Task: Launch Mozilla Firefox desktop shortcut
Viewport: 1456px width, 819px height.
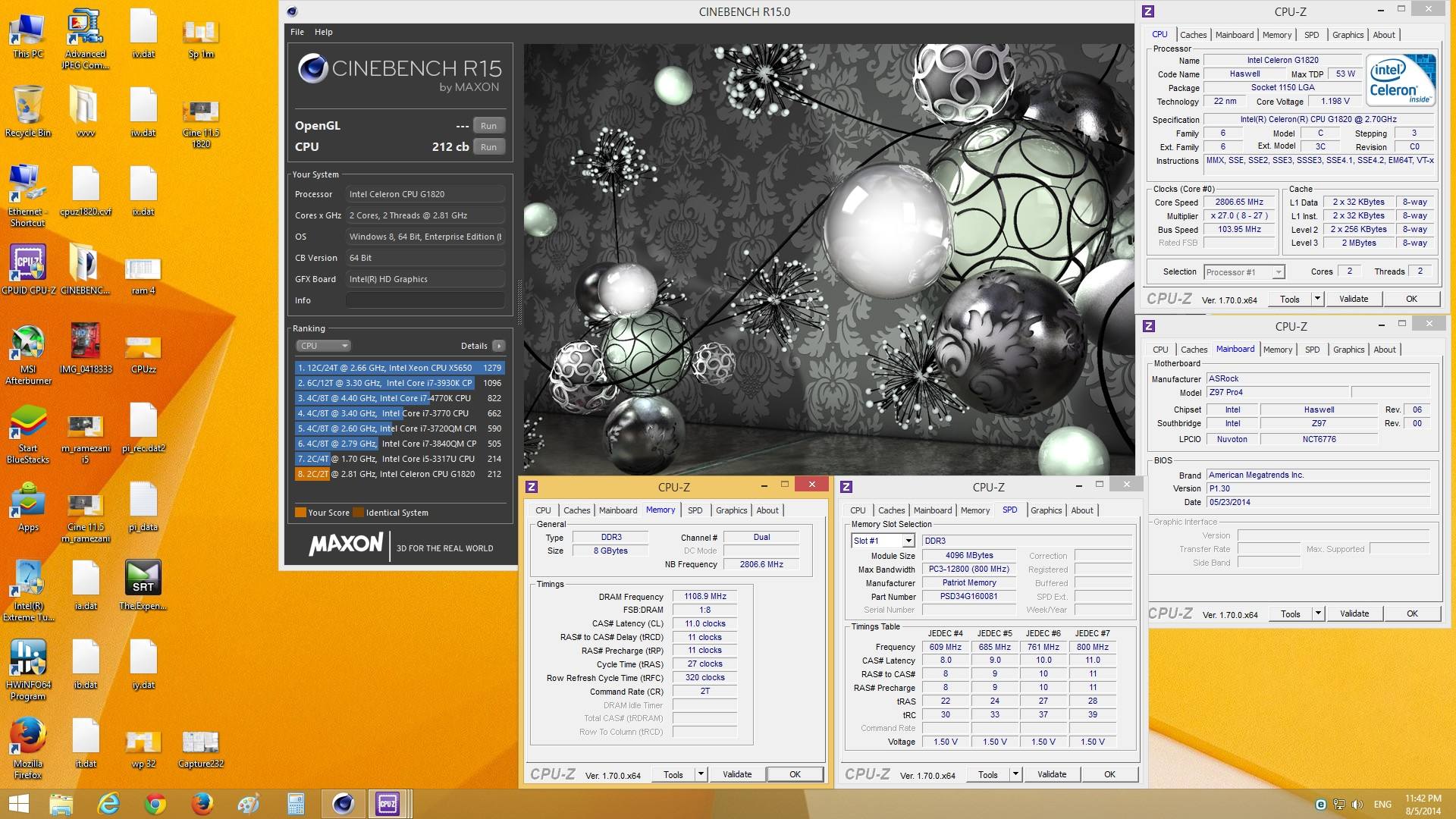Action: [28, 749]
